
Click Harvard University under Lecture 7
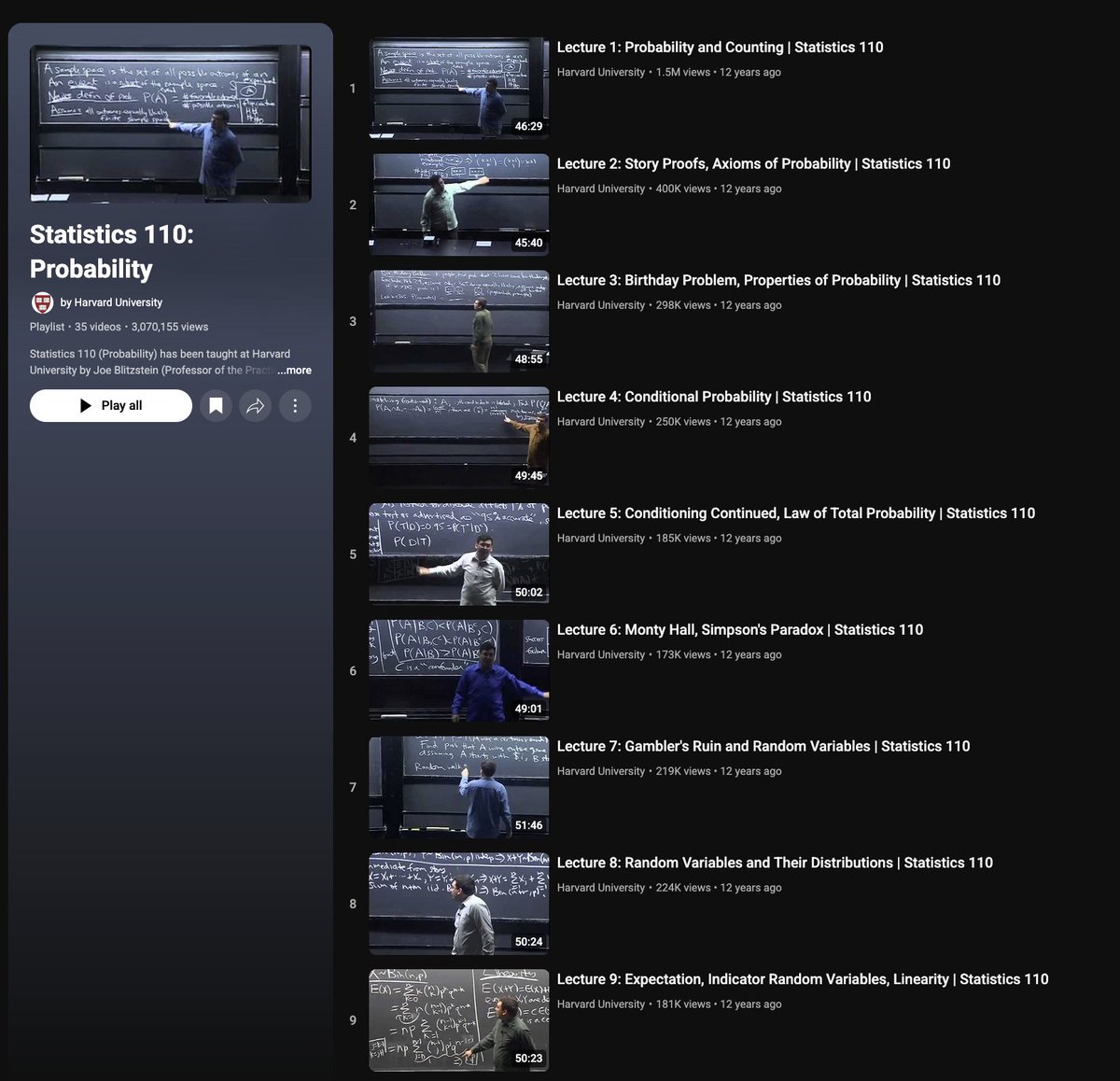(x=601, y=771)
